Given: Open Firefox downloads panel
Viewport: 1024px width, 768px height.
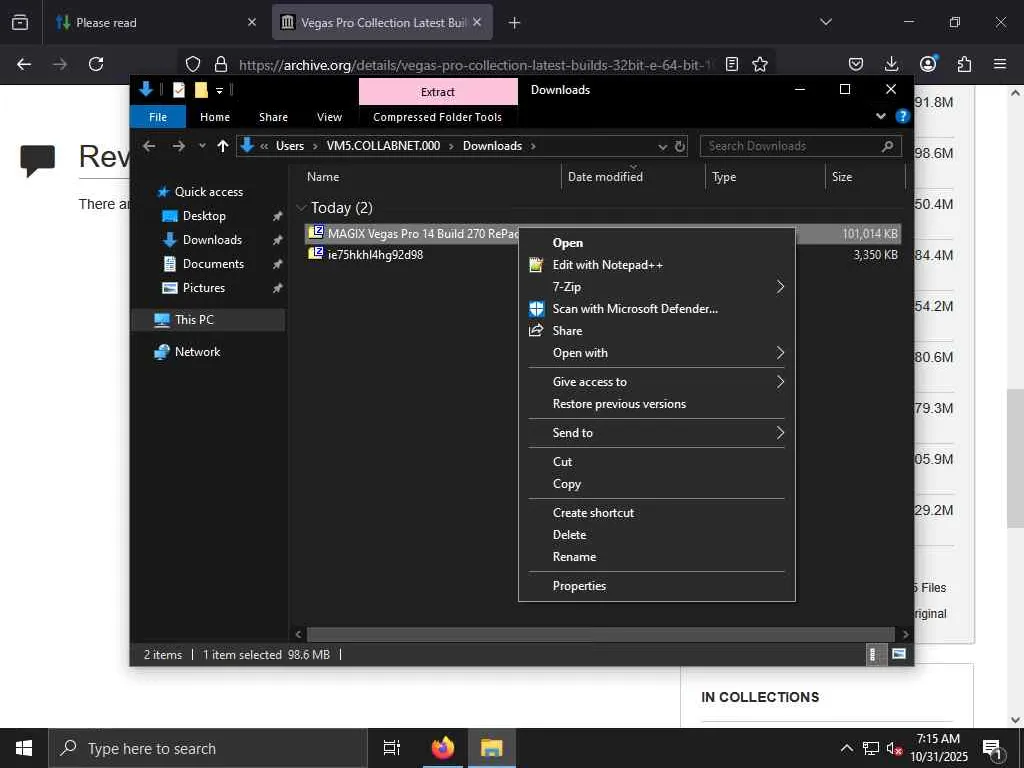Looking at the screenshot, I should (x=891, y=64).
